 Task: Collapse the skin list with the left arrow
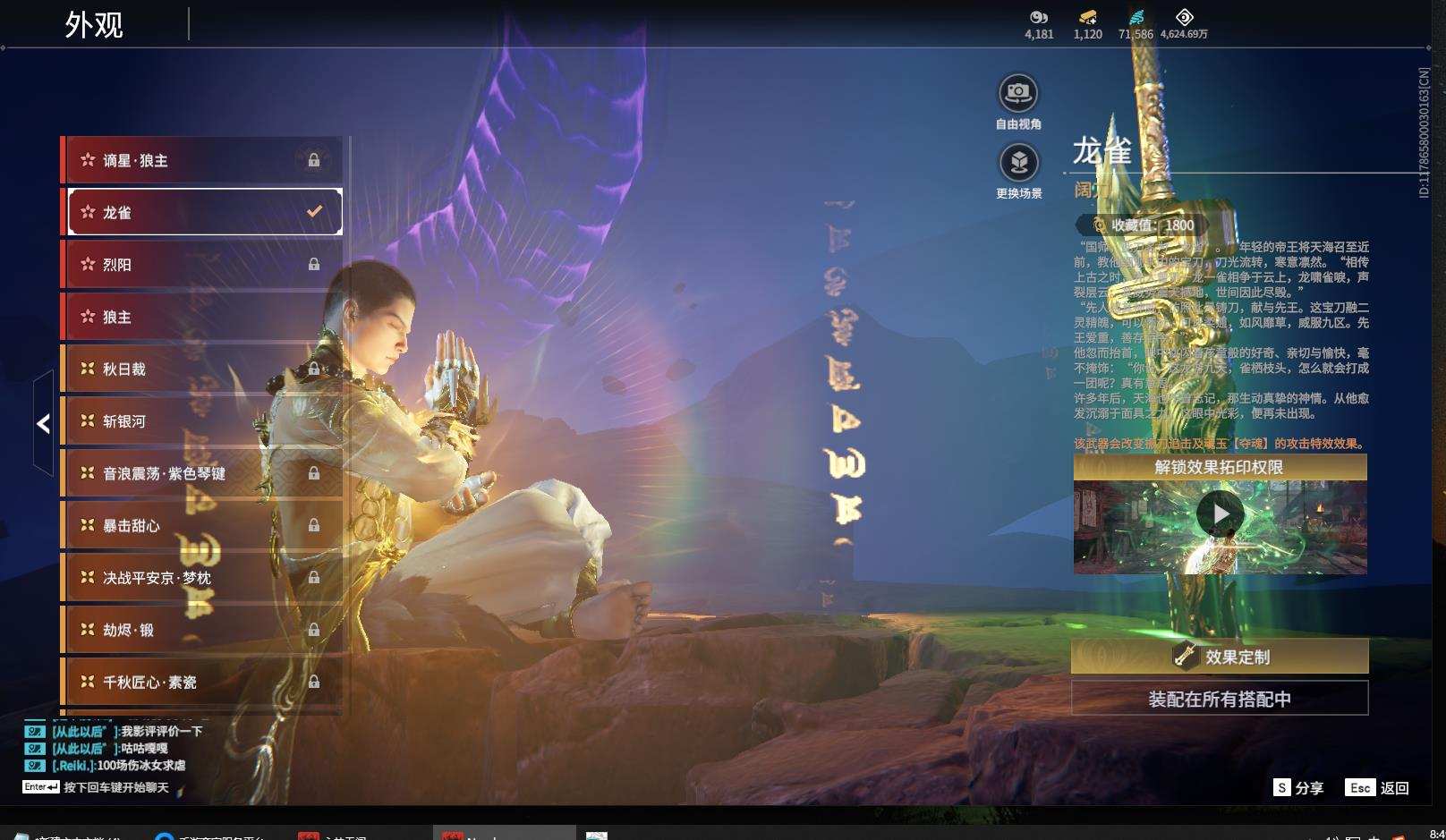pyautogui.click(x=43, y=423)
